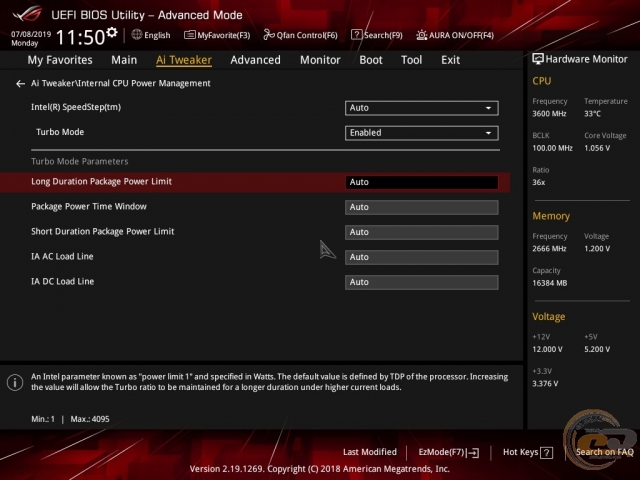640x480 pixels.
Task: Click Intel(R) SpeedStep(tm) label
Action: [76, 107]
